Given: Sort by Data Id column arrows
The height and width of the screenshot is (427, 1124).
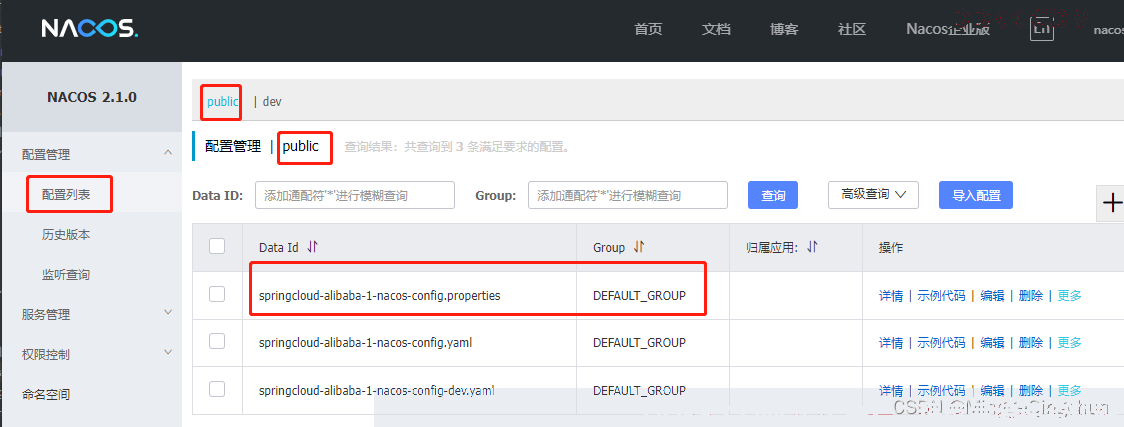Looking at the screenshot, I should click(x=312, y=247).
